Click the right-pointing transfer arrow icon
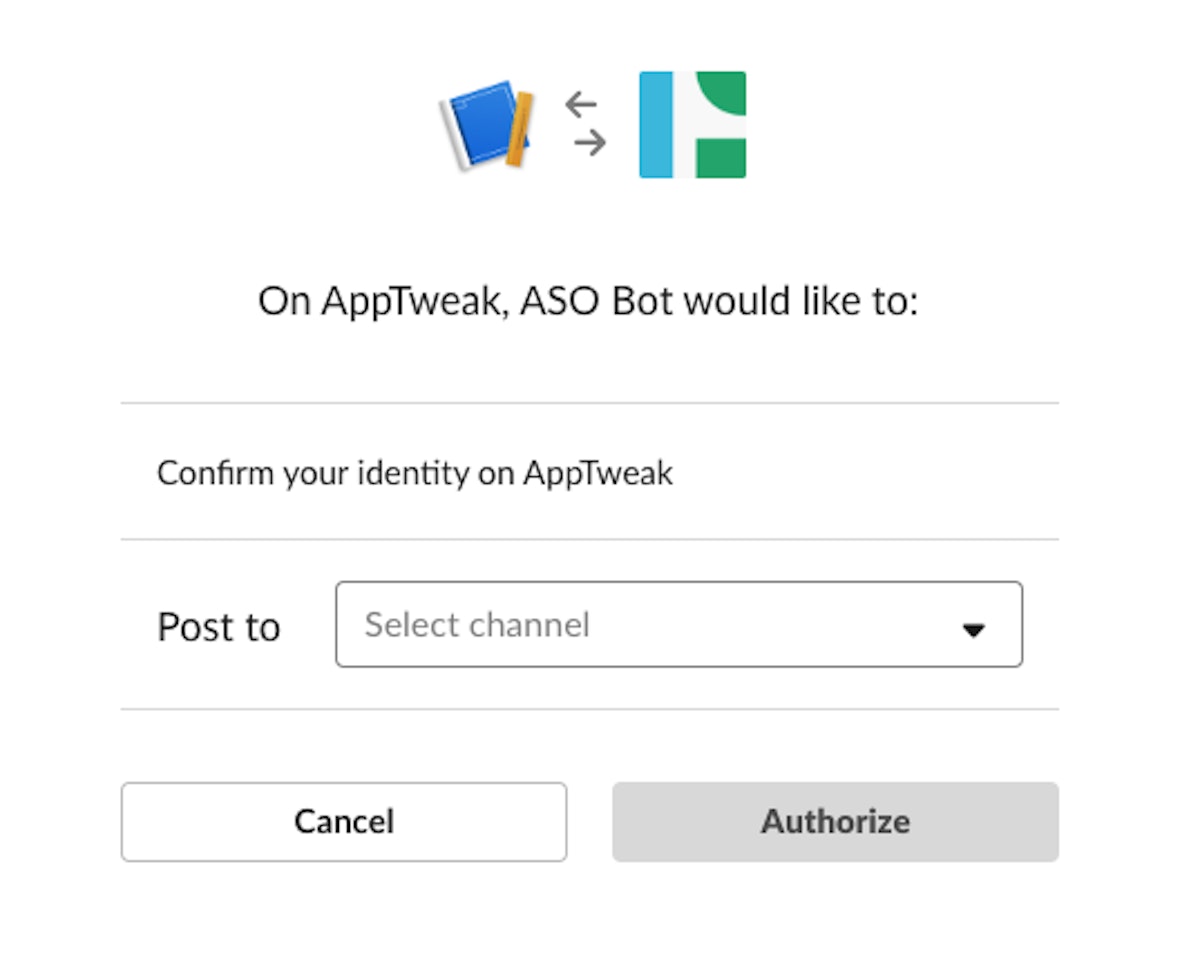1200x974 pixels. (x=588, y=143)
